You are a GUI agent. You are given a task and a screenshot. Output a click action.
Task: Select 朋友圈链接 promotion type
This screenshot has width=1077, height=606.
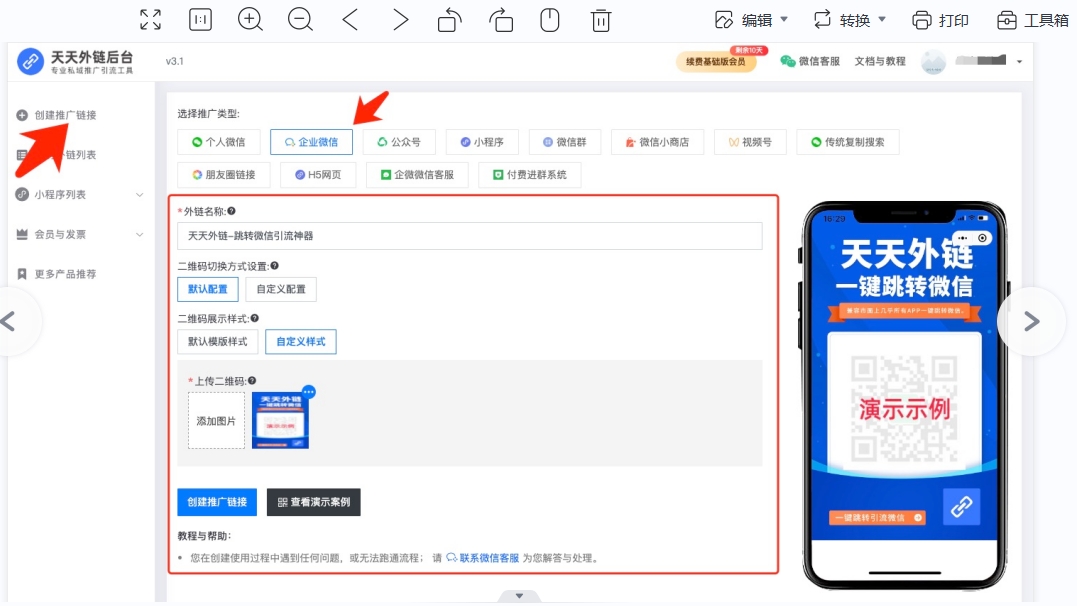(224, 175)
